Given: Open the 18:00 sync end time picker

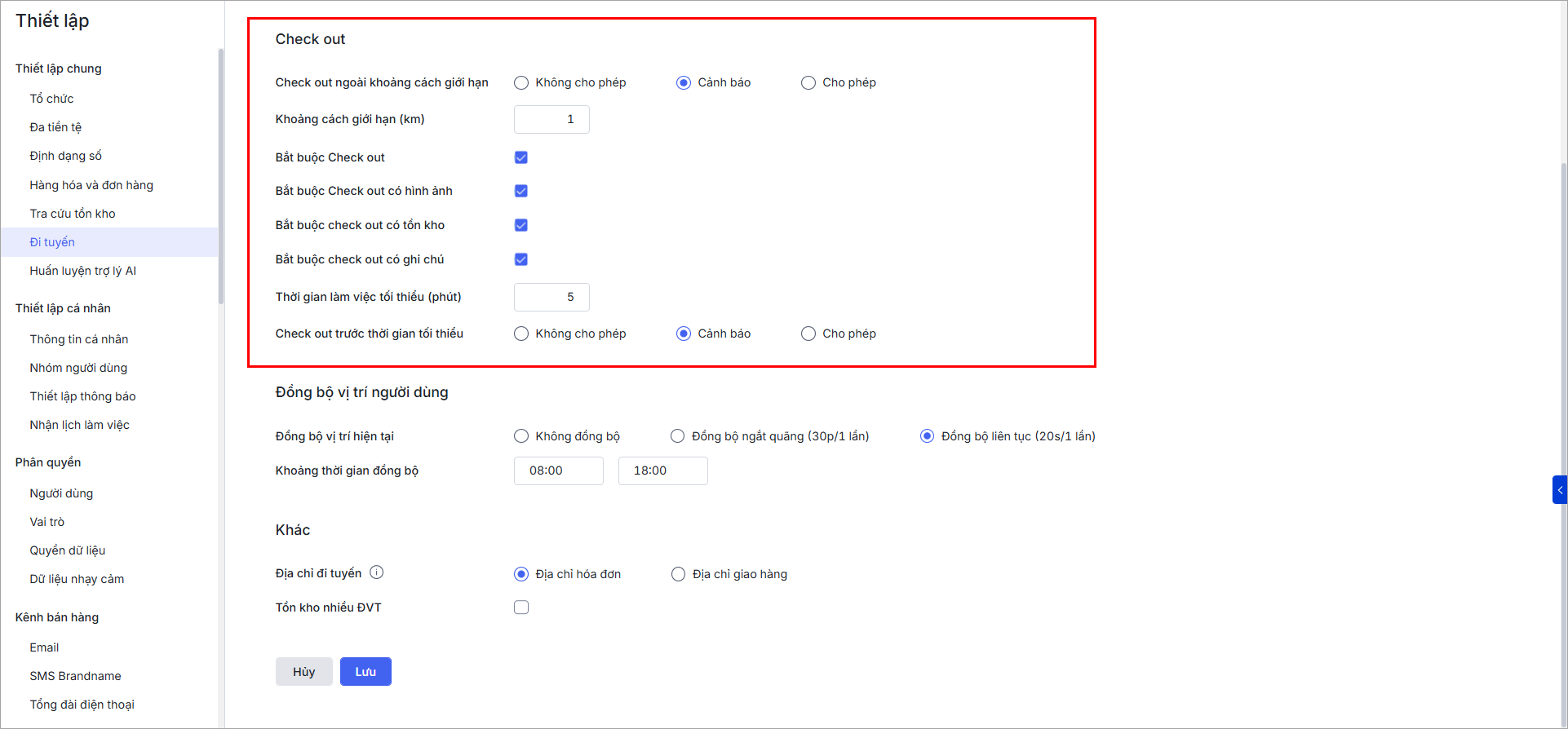Looking at the screenshot, I should click(662, 471).
